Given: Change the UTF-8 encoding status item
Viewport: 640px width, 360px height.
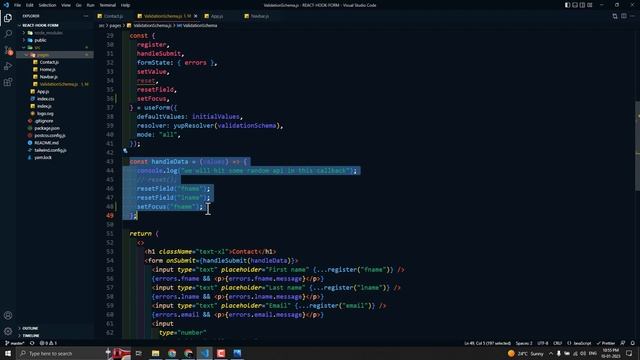Looking at the screenshot, I should [543, 343].
